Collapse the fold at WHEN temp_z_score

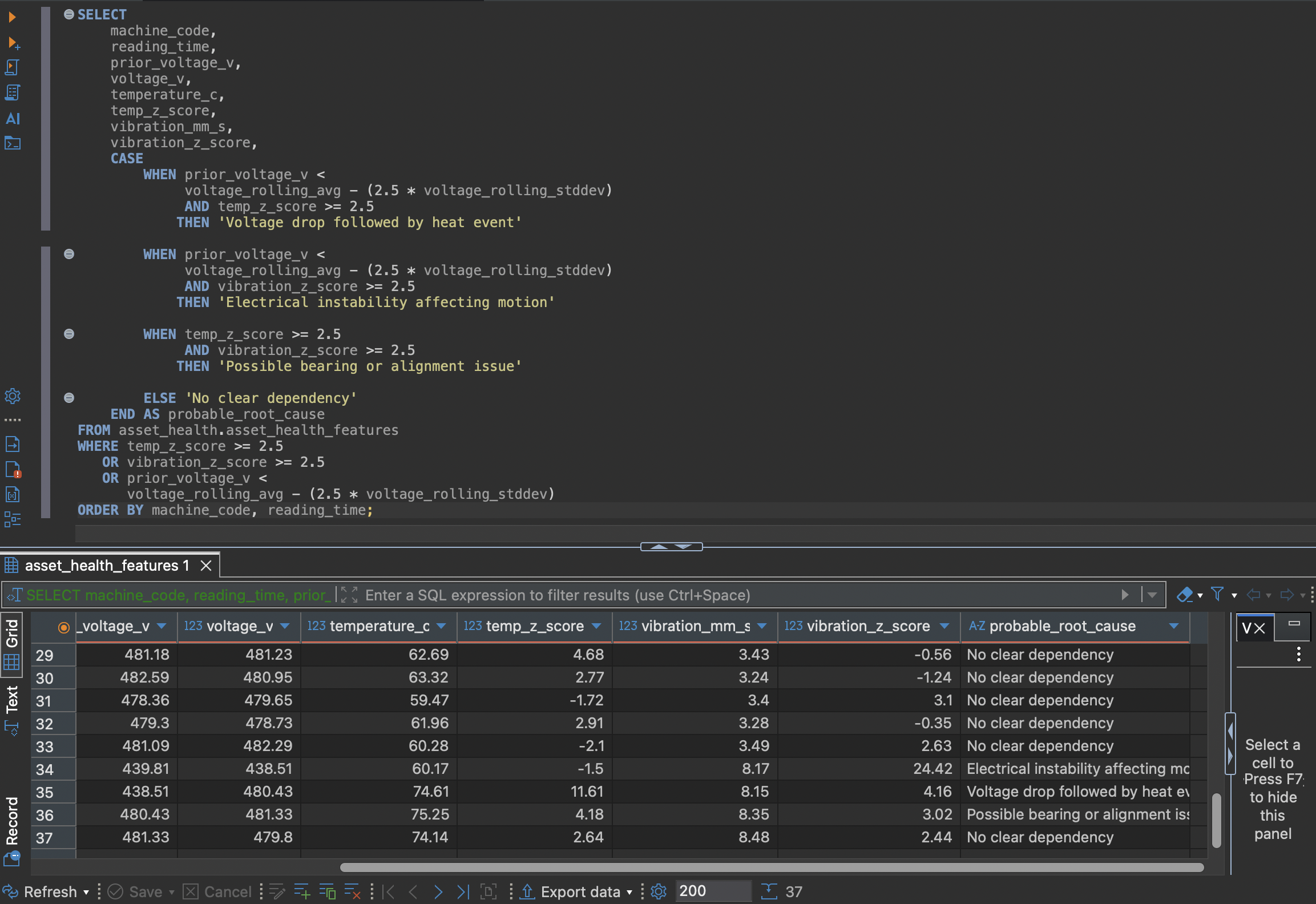coord(69,334)
